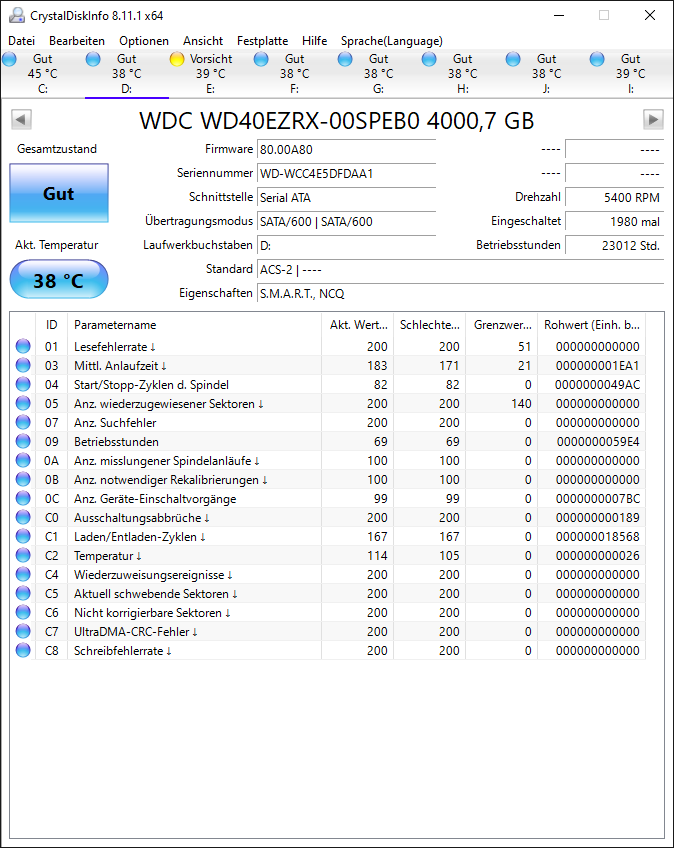
Task: Click status orb of Lesefehlerrate row
Action: pos(23,346)
